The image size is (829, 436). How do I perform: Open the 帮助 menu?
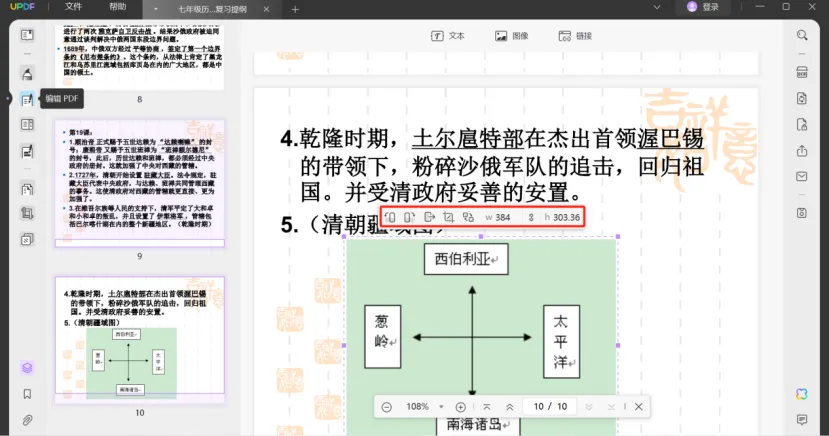[117, 7]
